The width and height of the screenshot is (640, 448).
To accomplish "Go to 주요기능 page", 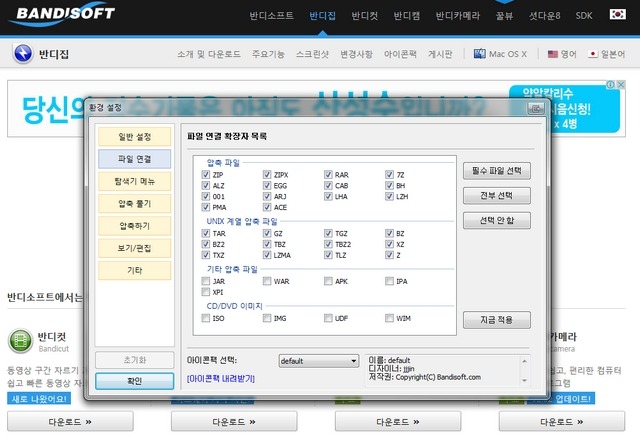I will tap(268, 54).
